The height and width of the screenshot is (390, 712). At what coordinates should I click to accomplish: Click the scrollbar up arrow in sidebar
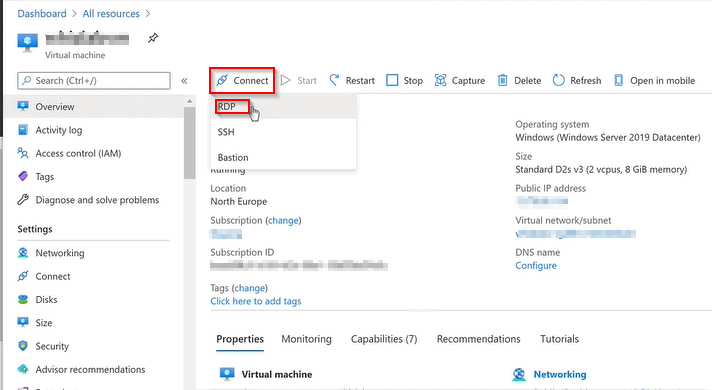click(189, 101)
